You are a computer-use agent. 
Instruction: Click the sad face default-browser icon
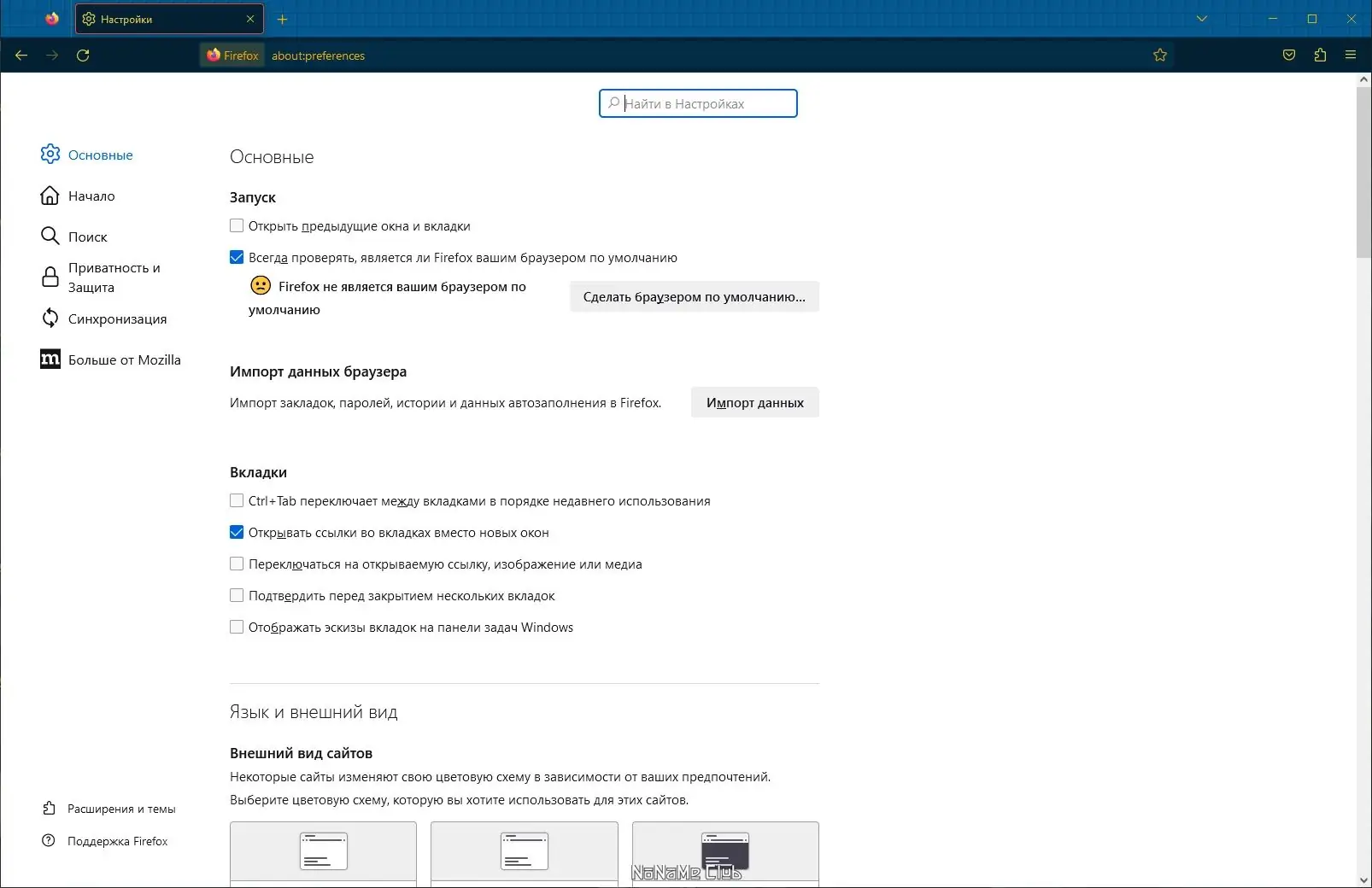pos(261,285)
